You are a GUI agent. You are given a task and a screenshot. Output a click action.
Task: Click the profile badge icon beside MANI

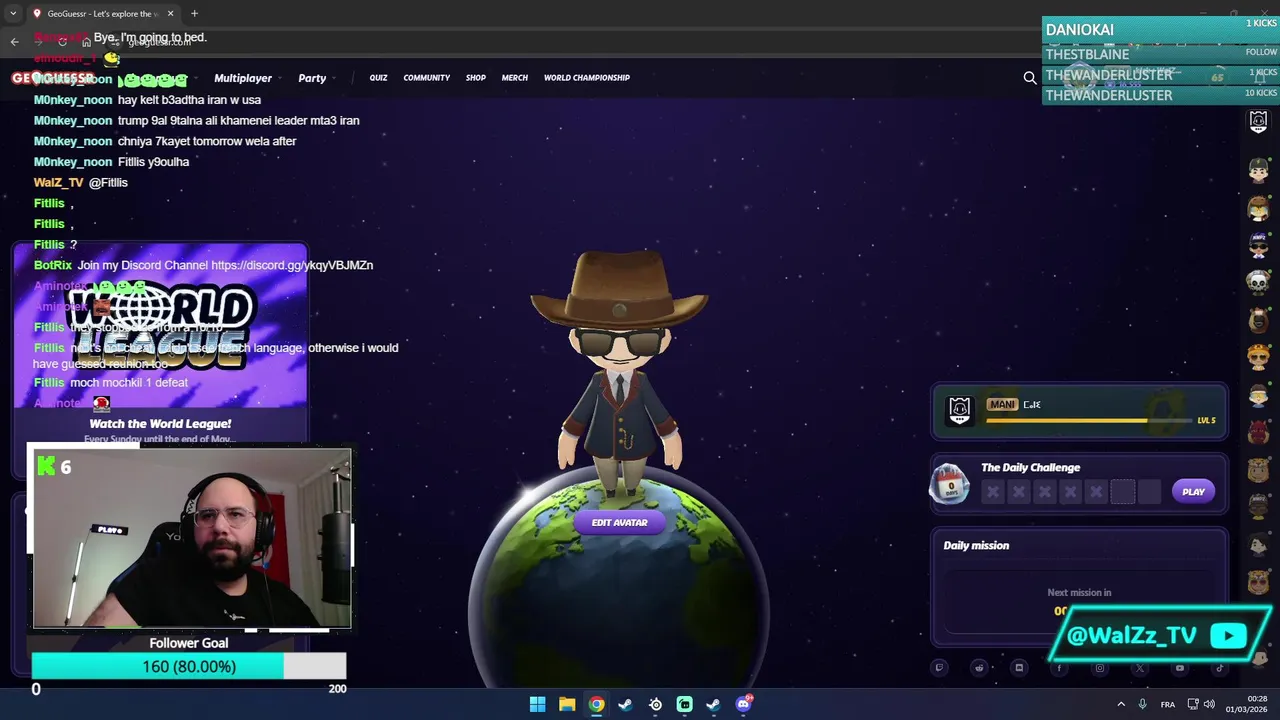coord(960,410)
